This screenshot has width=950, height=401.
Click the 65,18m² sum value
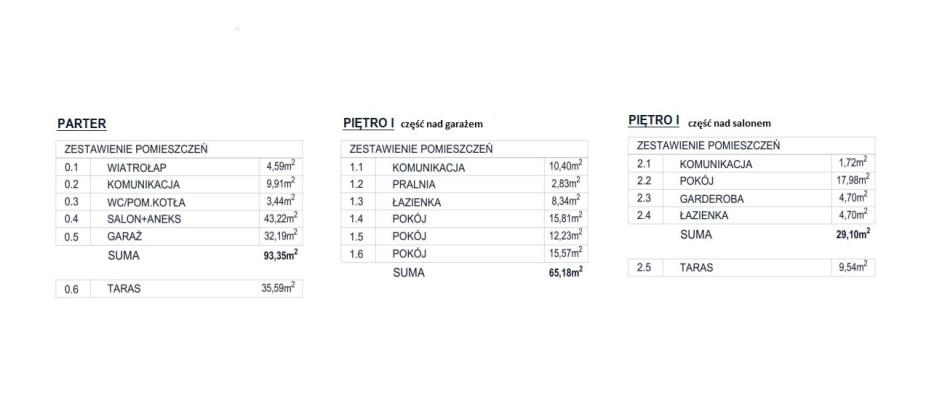[565, 271]
